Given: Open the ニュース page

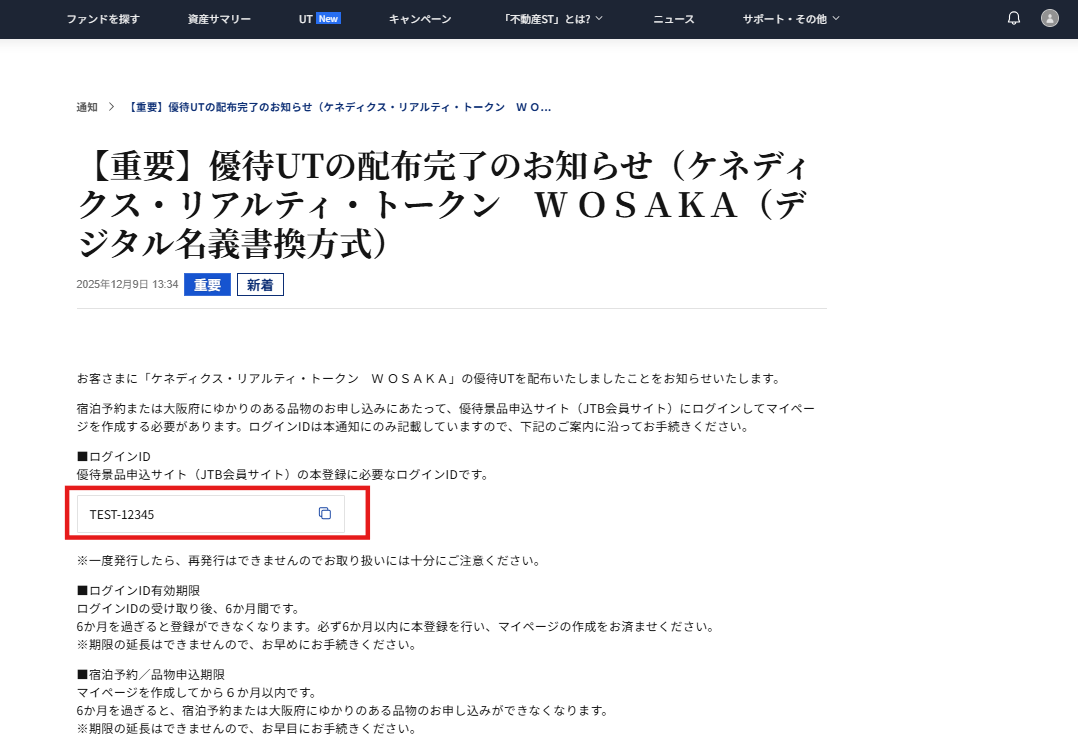Looking at the screenshot, I should [x=674, y=19].
